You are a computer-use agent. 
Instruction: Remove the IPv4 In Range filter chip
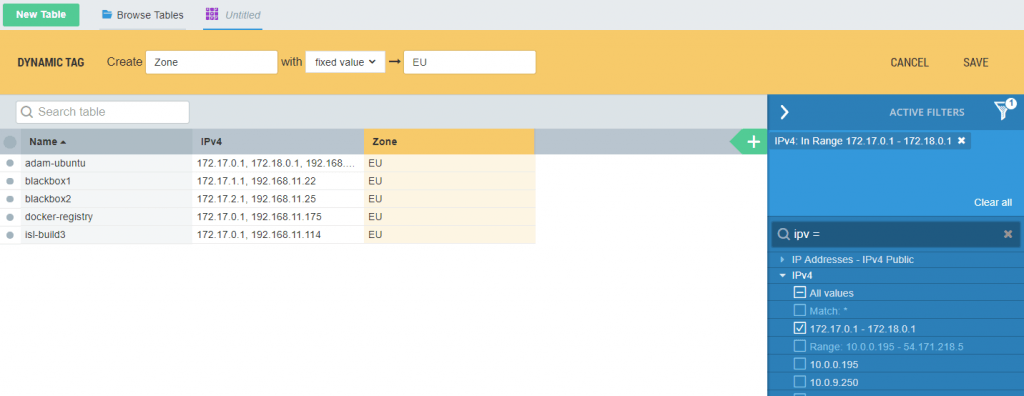(961, 140)
